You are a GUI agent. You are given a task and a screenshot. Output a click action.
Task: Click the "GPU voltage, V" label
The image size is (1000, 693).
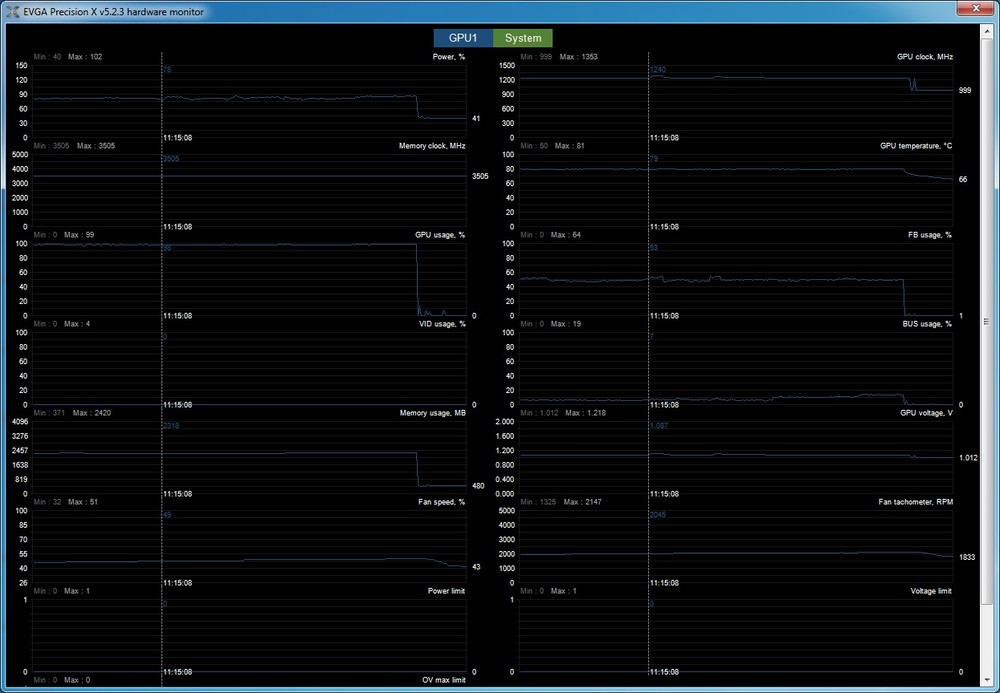[x=926, y=413]
